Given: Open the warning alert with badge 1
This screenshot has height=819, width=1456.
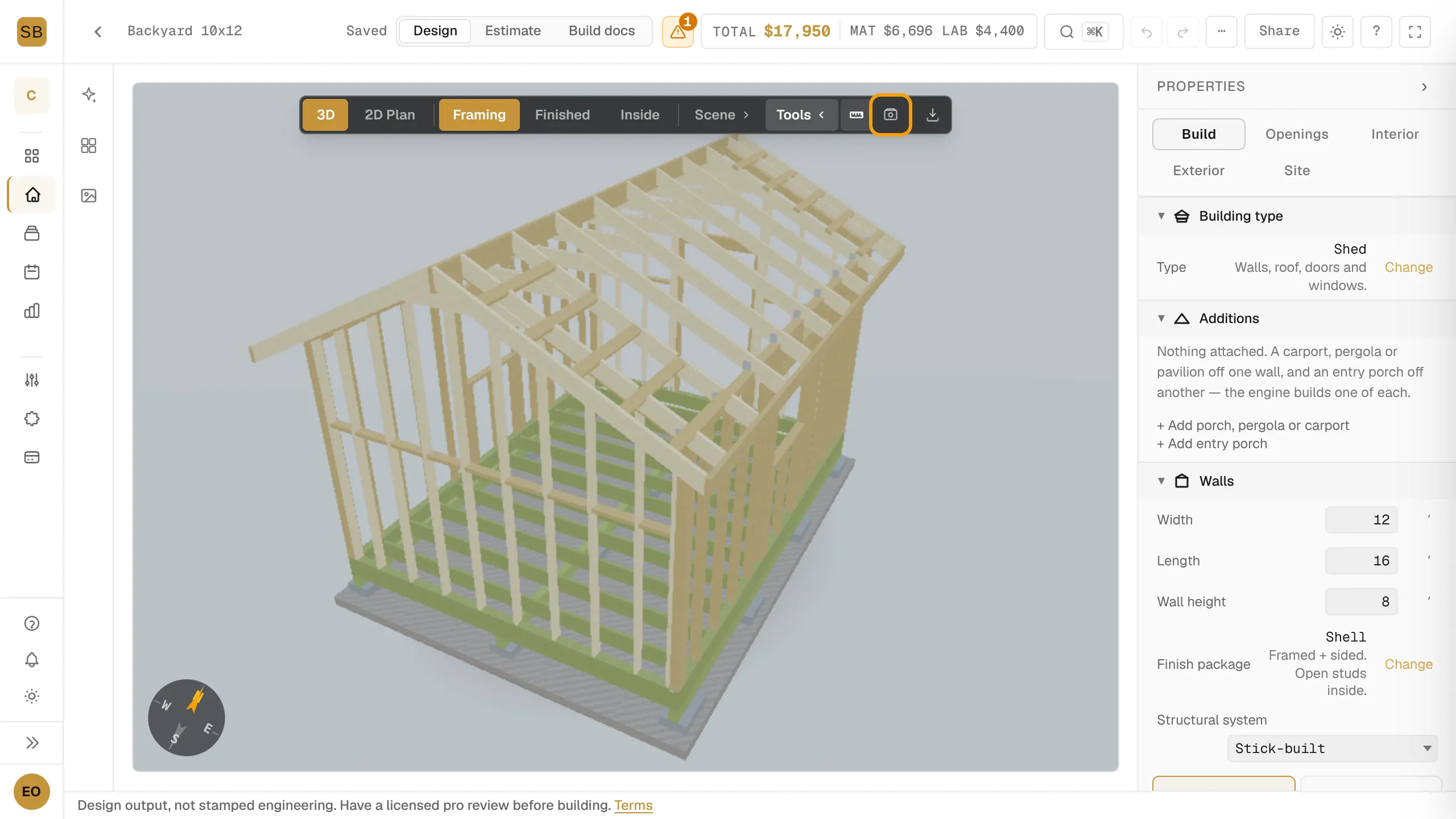Looking at the screenshot, I should 678,31.
